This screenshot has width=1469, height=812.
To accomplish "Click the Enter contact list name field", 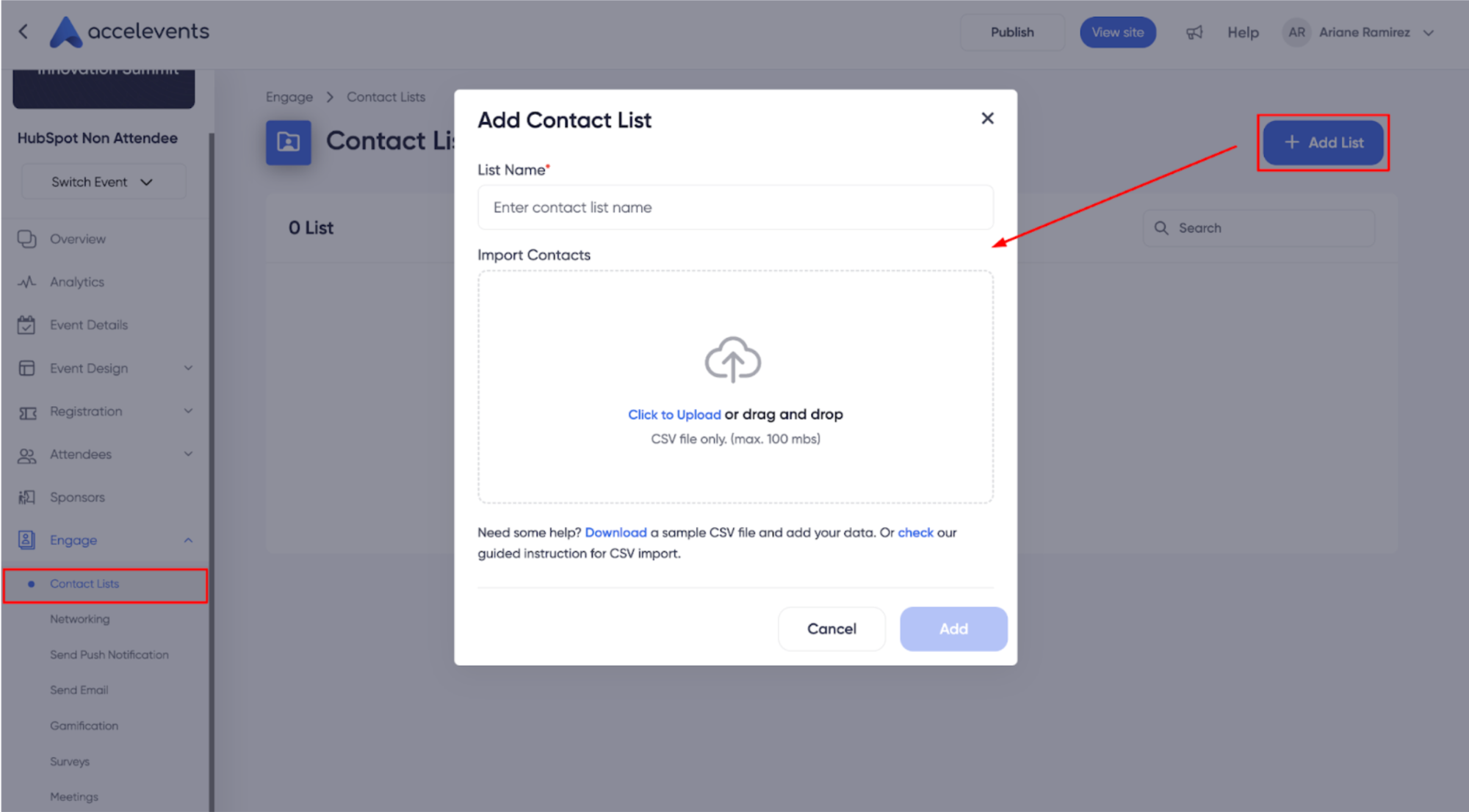I will [x=735, y=207].
